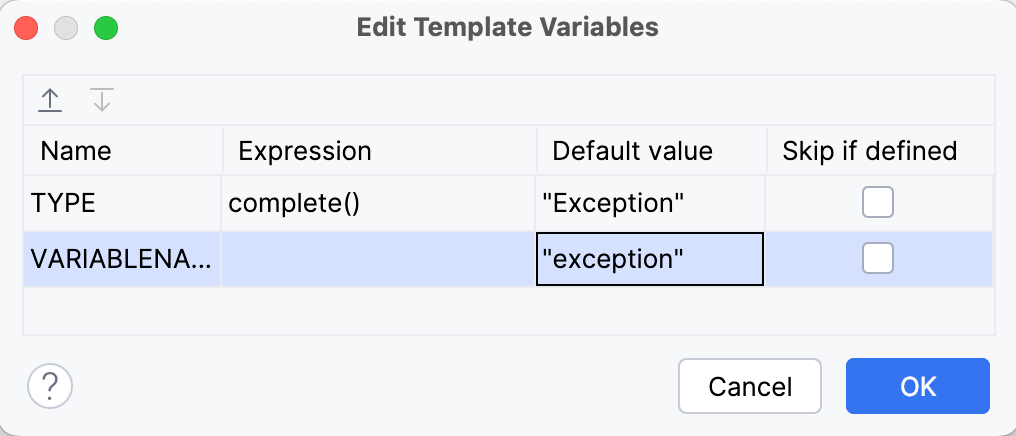
Task: Toggle Skip if defined for VARIABLENAME row
Action: tap(878, 259)
